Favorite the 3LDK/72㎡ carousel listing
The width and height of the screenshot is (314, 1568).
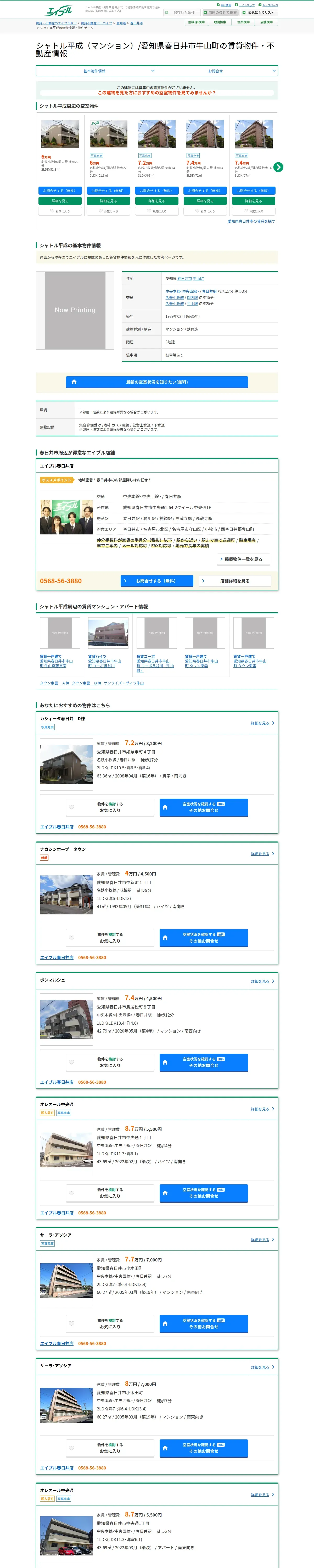click(205, 211)
